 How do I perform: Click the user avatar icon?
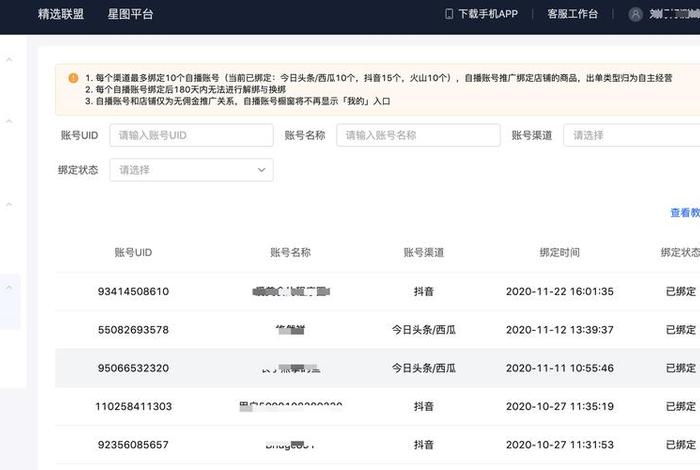click(x=635, y=14)
